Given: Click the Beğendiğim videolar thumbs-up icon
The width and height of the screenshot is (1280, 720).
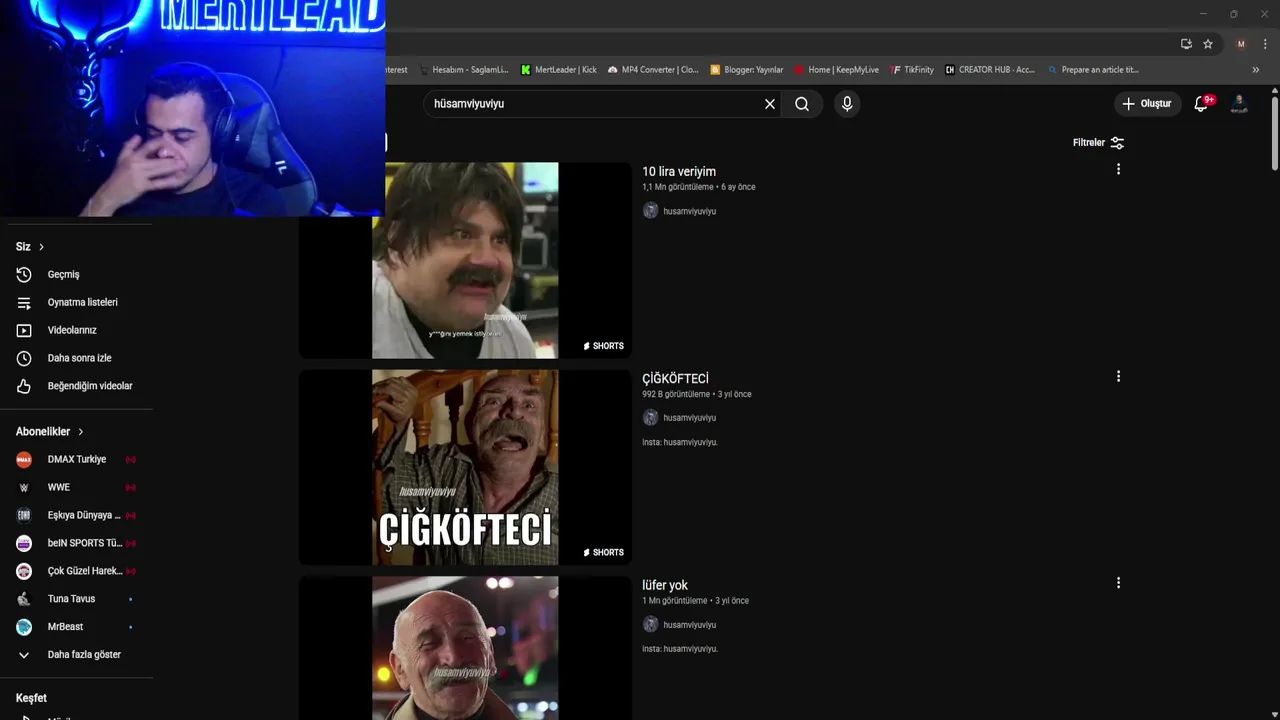Looking at the screenshot, I should click(24, 386).
